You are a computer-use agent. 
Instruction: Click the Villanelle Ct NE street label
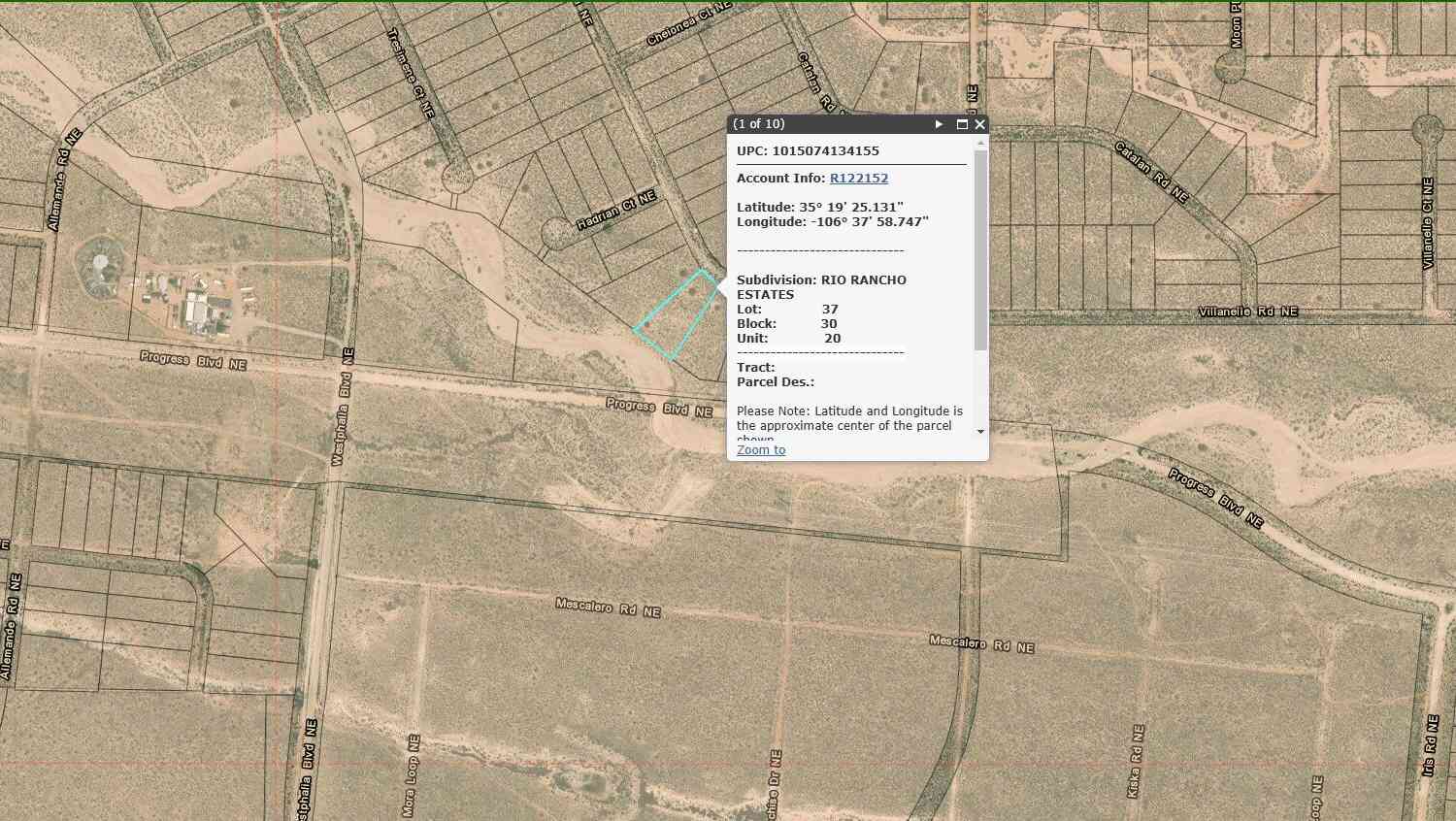point(1427,223)
